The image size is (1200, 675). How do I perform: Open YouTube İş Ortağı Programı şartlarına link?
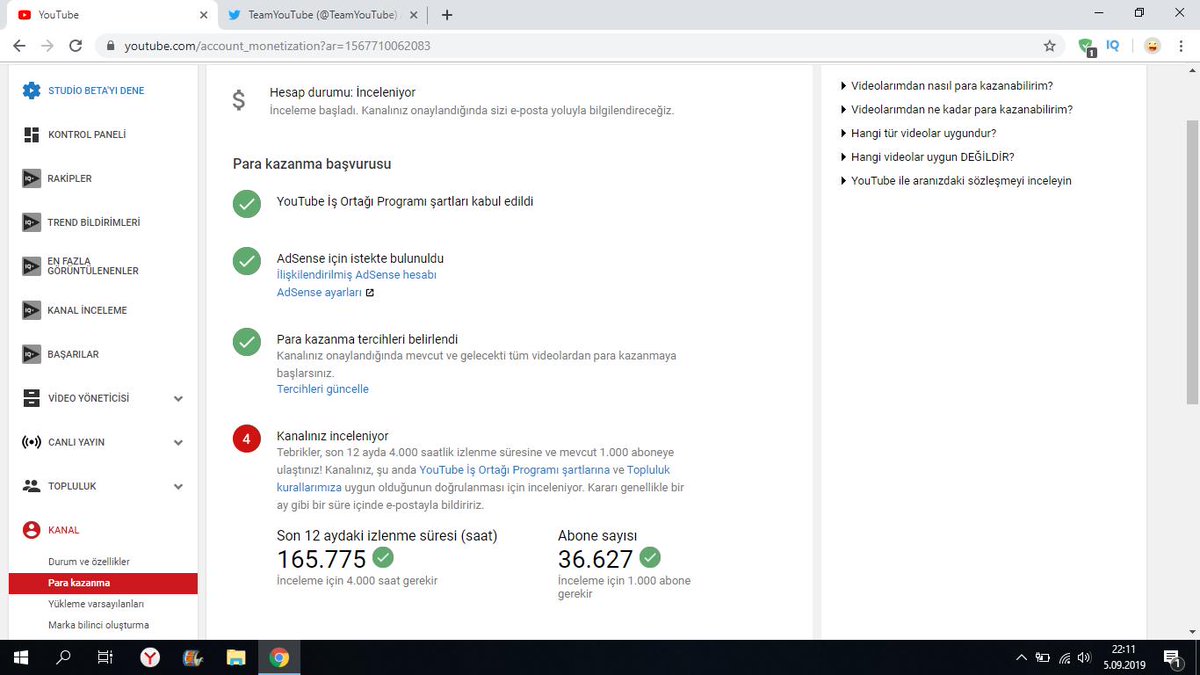pos(515,470)
